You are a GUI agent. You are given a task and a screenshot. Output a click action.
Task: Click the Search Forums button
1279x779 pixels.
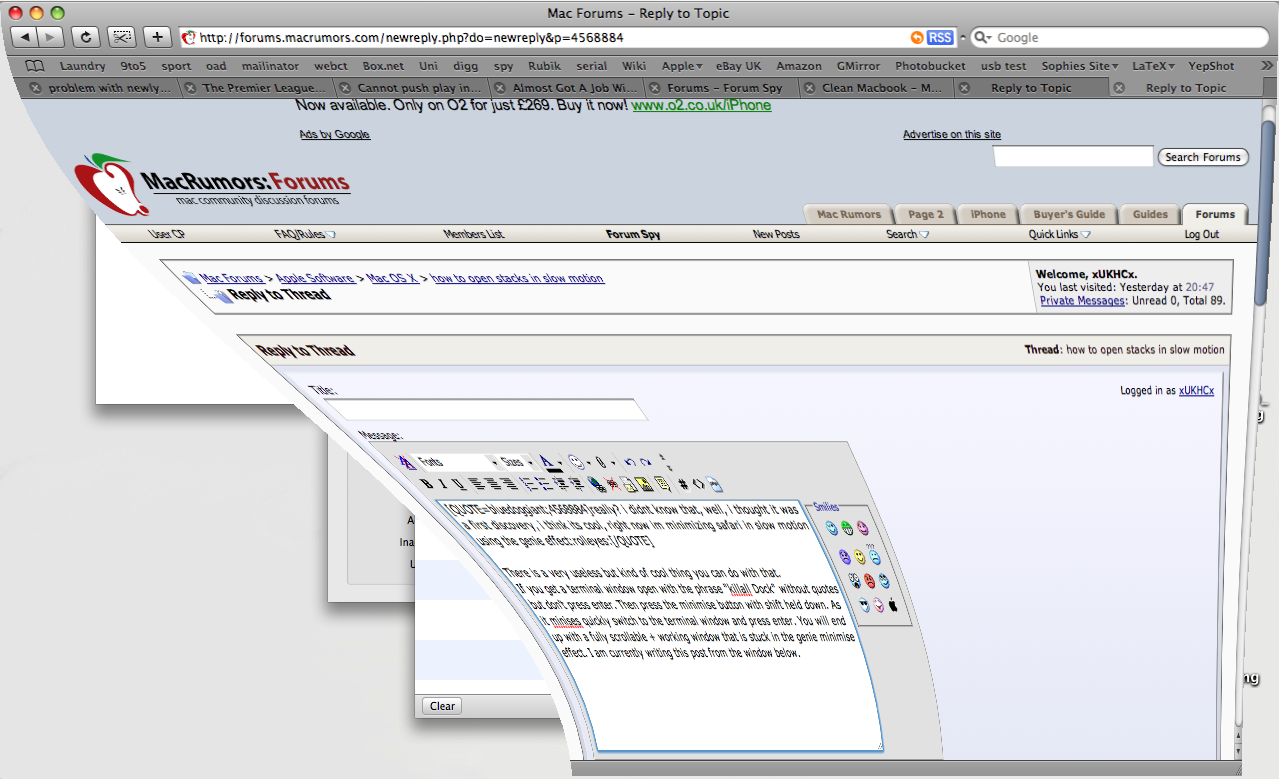(1202, 157)
